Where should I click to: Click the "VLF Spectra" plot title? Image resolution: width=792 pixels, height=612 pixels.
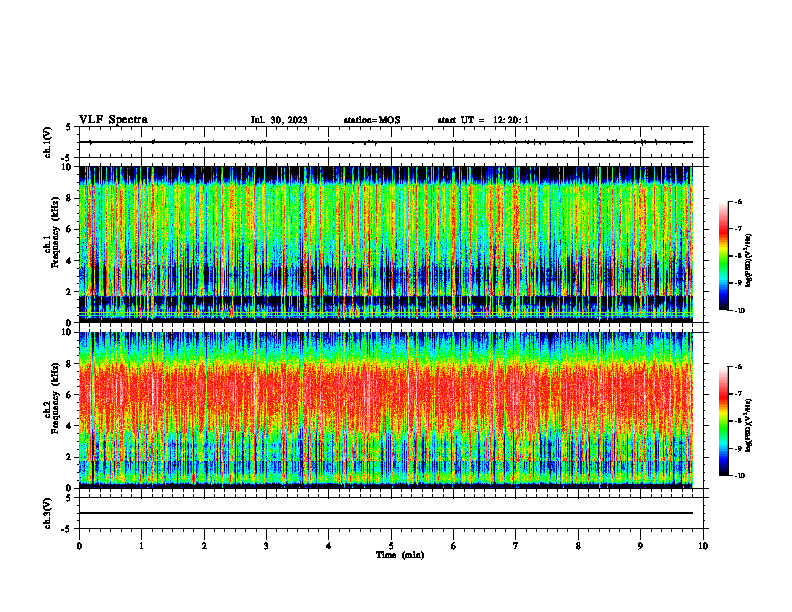click(113, 120)
